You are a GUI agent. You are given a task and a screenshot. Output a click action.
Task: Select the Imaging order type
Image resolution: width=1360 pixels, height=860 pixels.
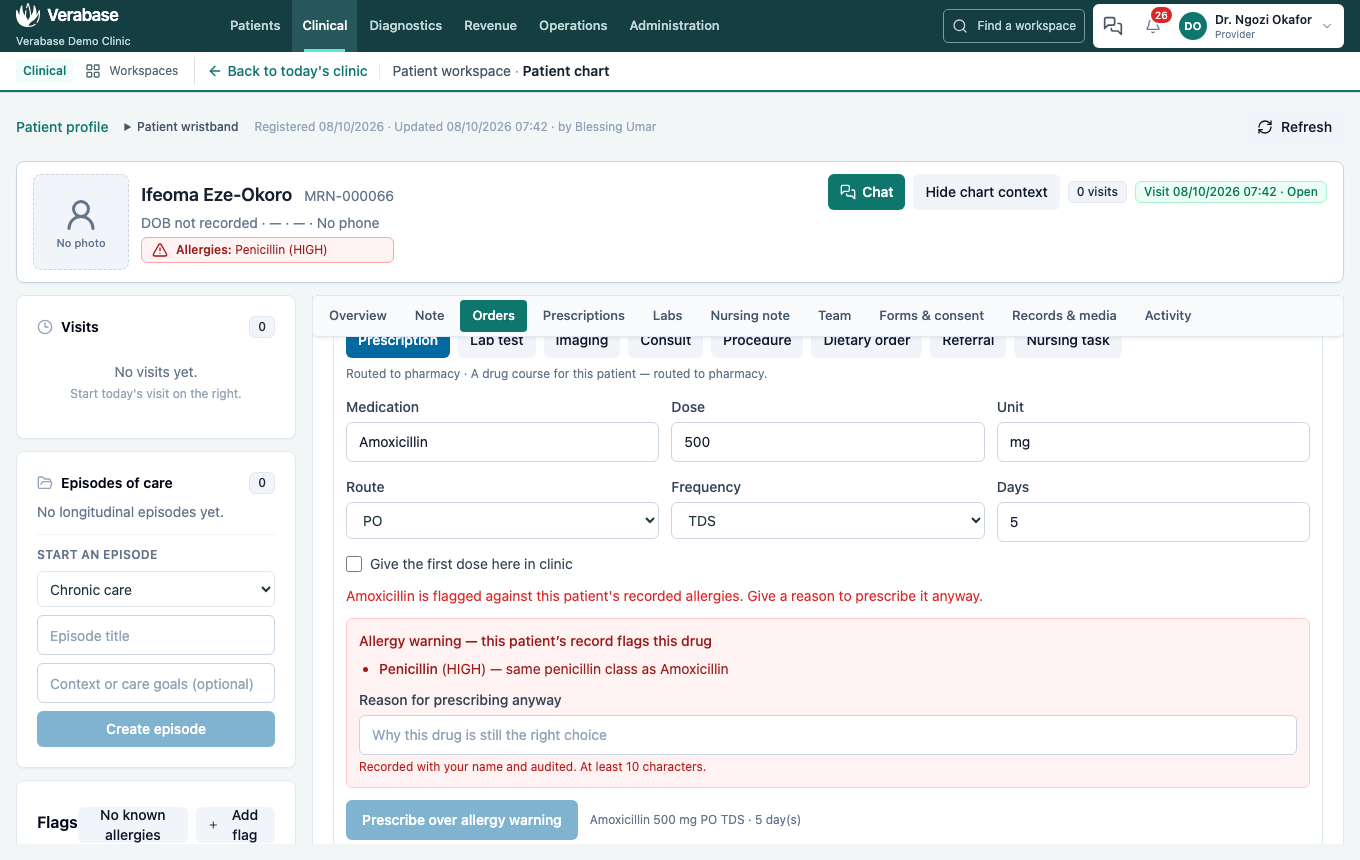582,344
